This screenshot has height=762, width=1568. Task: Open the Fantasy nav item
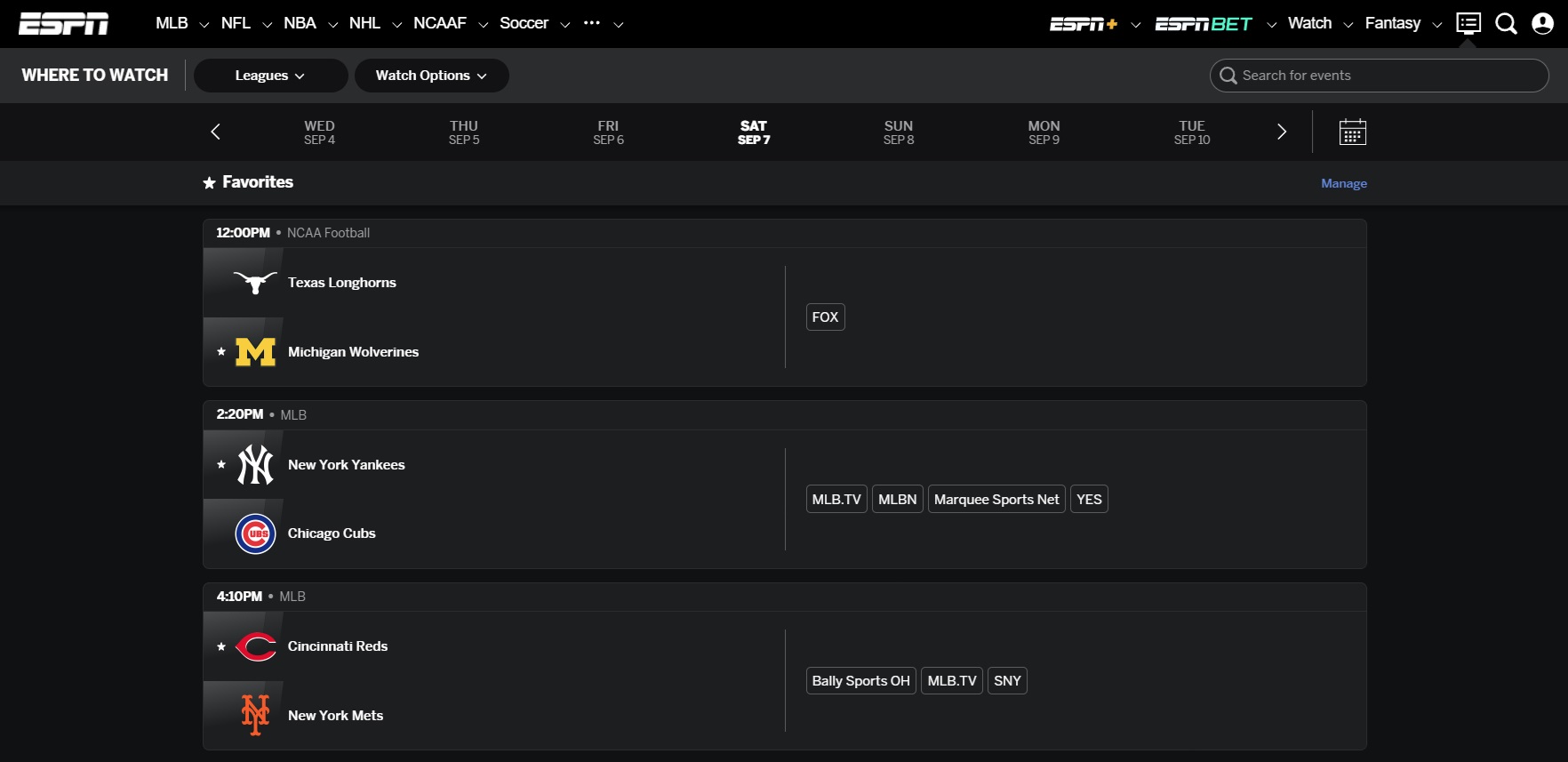tap(1393, 23)
